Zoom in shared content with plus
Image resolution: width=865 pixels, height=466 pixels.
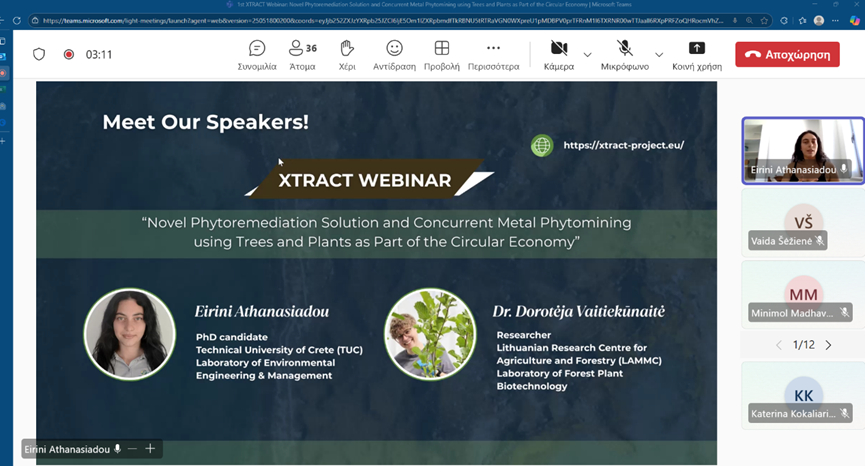150,449
